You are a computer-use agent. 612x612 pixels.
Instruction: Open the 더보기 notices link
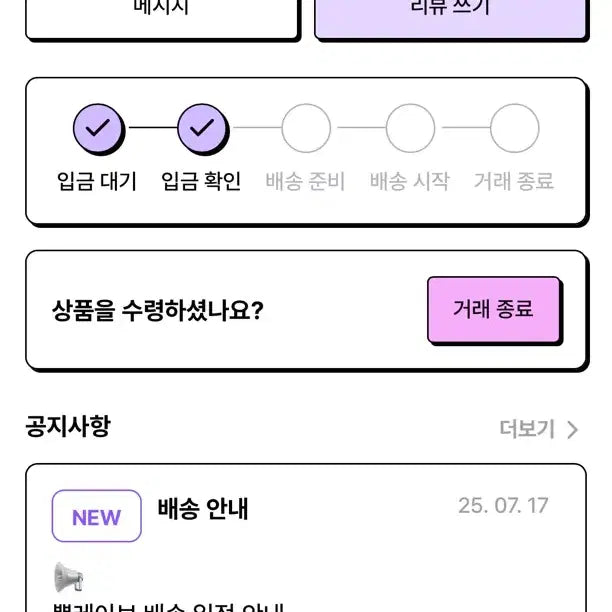527,430
